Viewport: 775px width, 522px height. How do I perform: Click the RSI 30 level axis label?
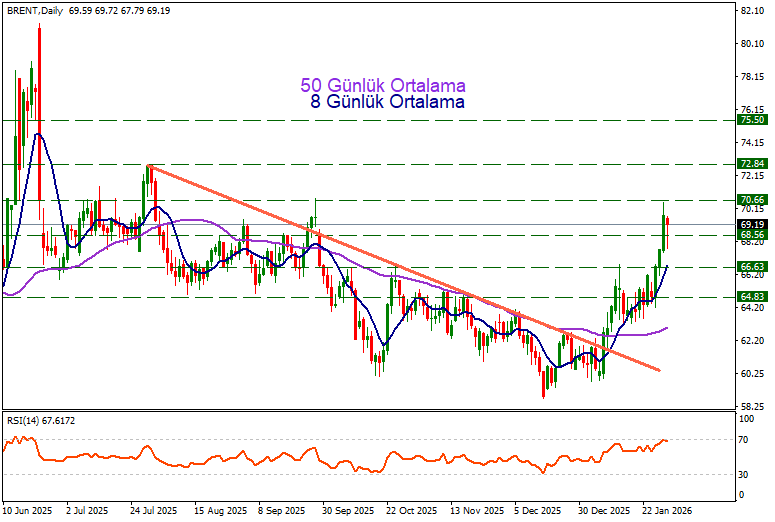pyautogui.click(x=744, y=494)
